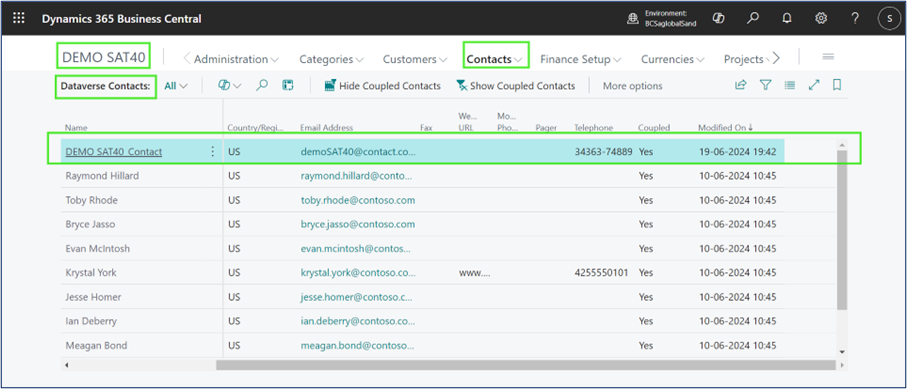Open the hamburger navigation menu icon
This screenshot has height=389, width=907.
[828, 57]
